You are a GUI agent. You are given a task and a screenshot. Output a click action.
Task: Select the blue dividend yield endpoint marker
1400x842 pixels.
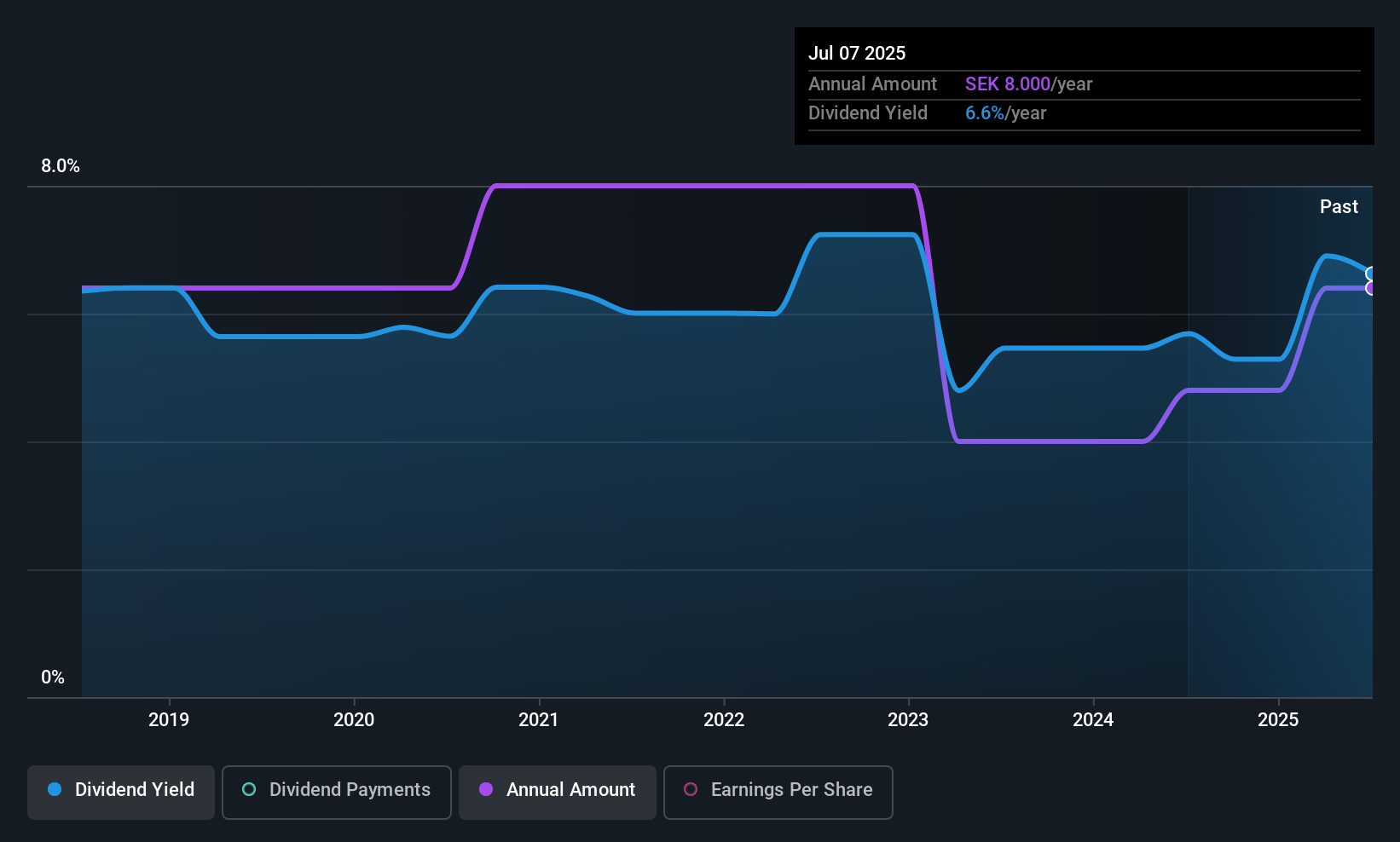pyautogui.click(x=1371, y=274)
